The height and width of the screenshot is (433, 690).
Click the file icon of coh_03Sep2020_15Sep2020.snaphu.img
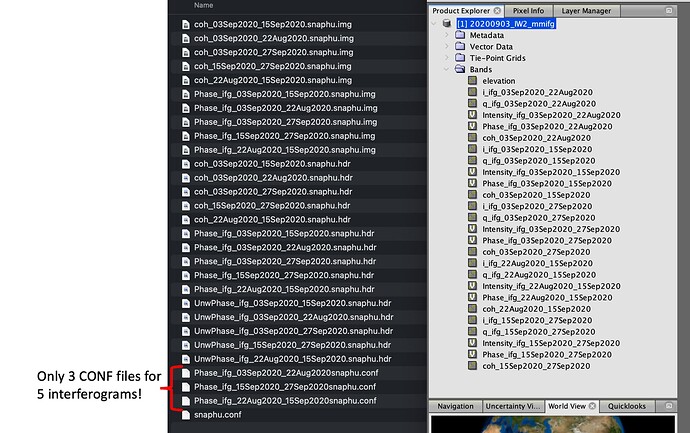point(186,25)
